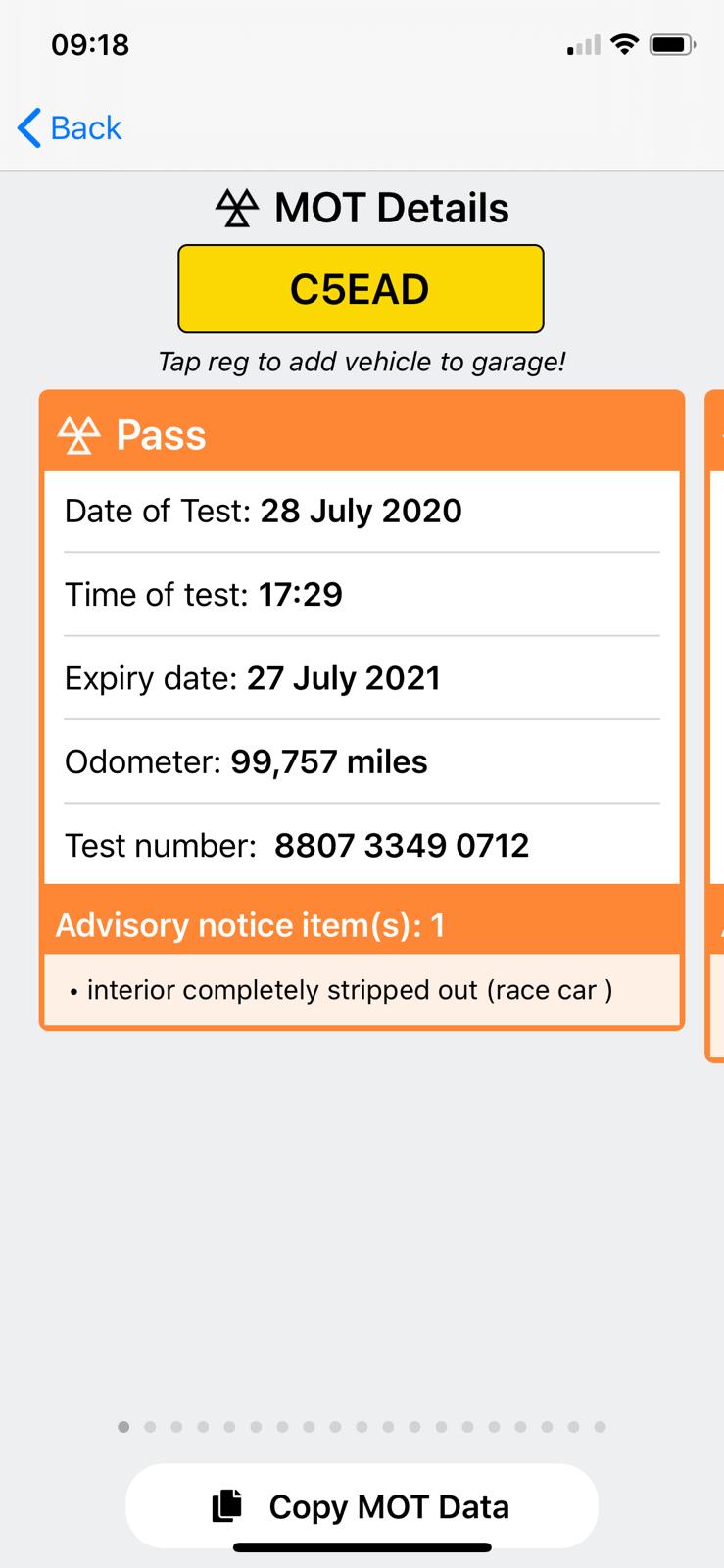The image size is (724, 1568).
Task: Tap the Expiry date 27 July 2021 row
Action: (362, 678)
